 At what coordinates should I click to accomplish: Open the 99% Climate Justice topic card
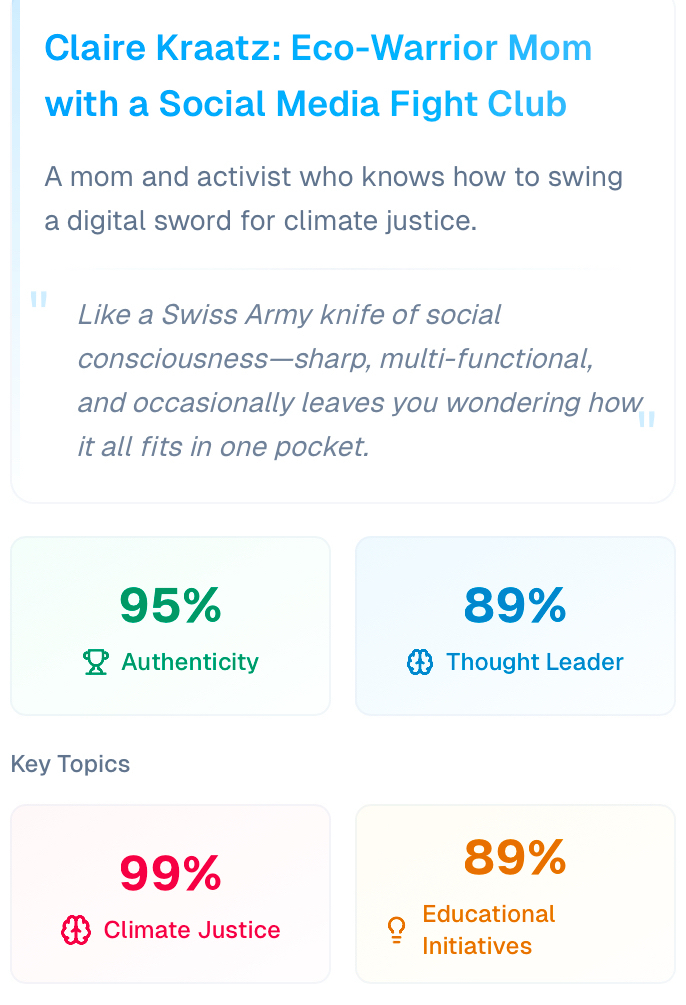coord(170,894)
